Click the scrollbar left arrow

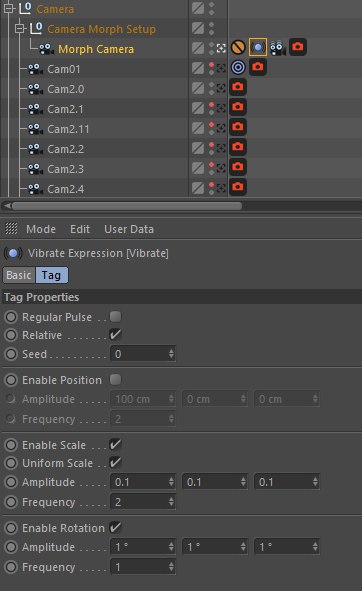tap(6, 206)
